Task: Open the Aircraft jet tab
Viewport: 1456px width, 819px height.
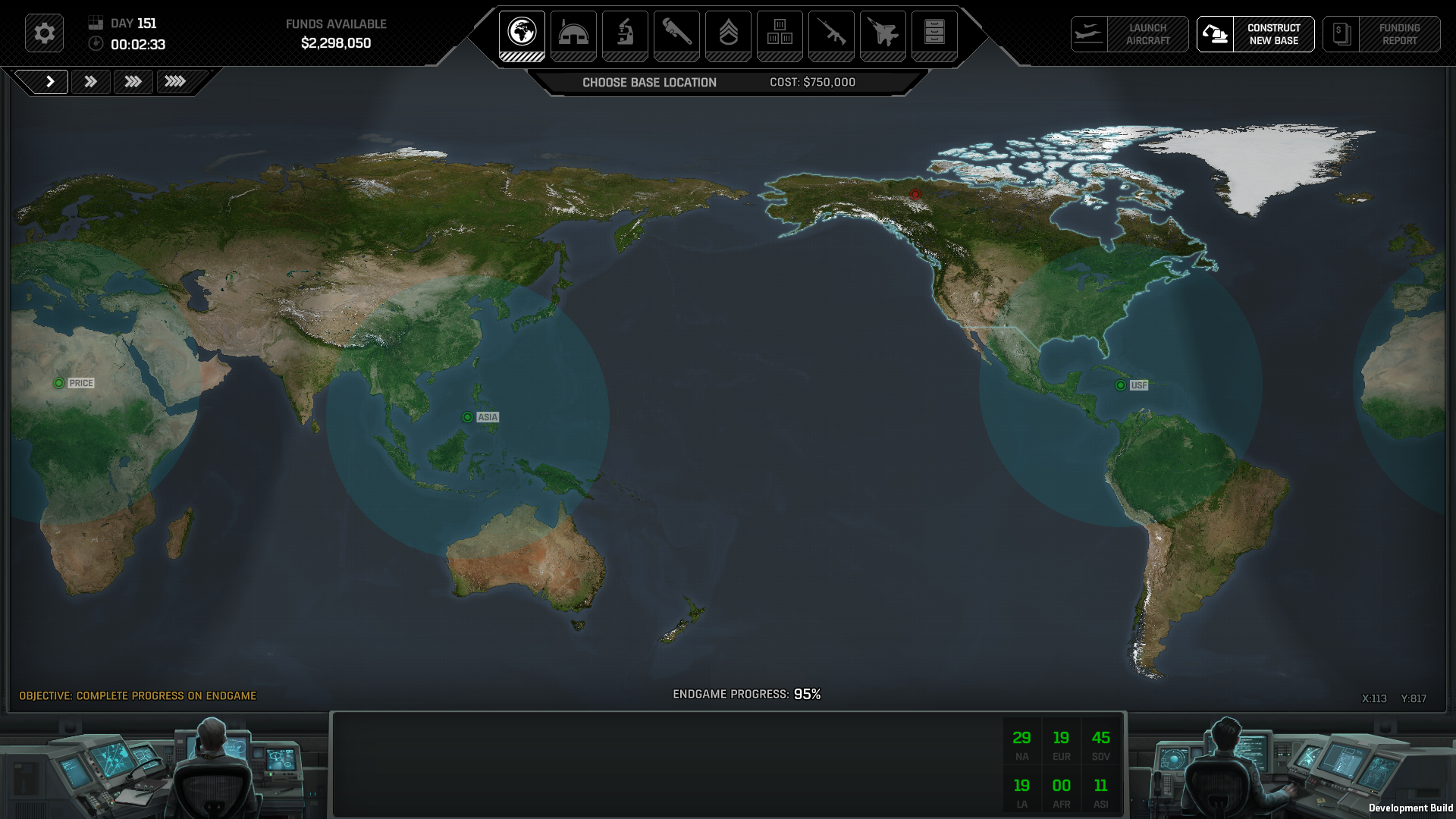Action: click(x=883, y=36)
